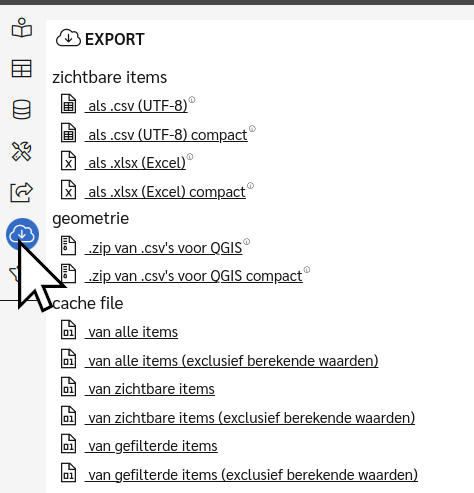The image size is (474, 493).
Task: Download cache file van alle items
Action: [131, 332]
